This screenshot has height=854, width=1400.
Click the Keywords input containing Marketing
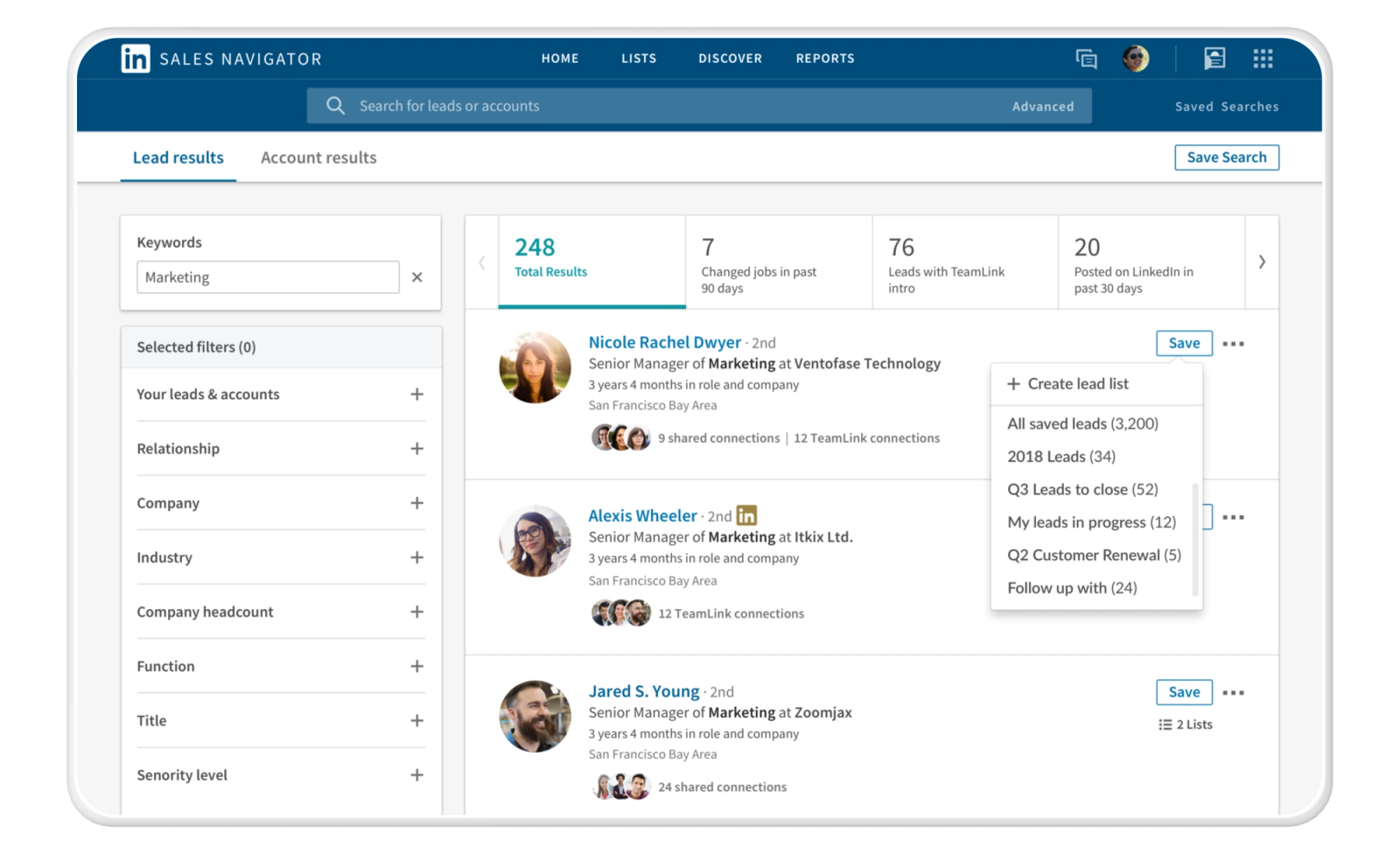(x=268, y=277)
